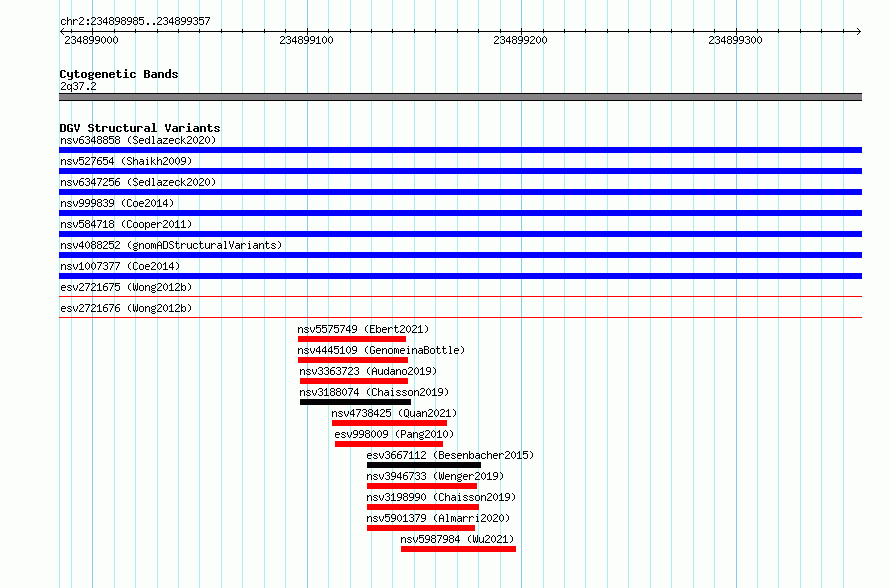
Task: Select nsv4088252 (gnomADStructuralVariants) label
Action: [x=171, y=245]
